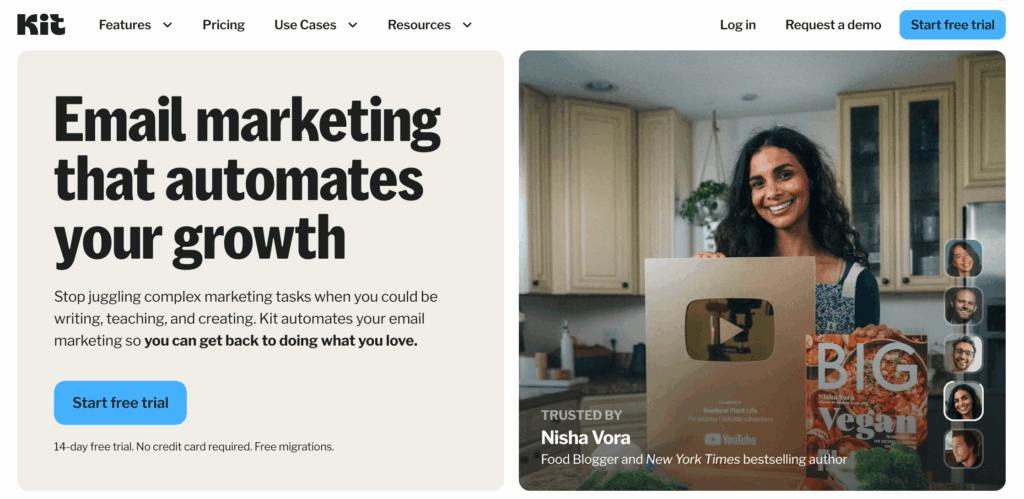Image resolution: width=1024 pixels, height=499 pixels.
Task: Open the Features menu item
Action: tap(125, 25)
